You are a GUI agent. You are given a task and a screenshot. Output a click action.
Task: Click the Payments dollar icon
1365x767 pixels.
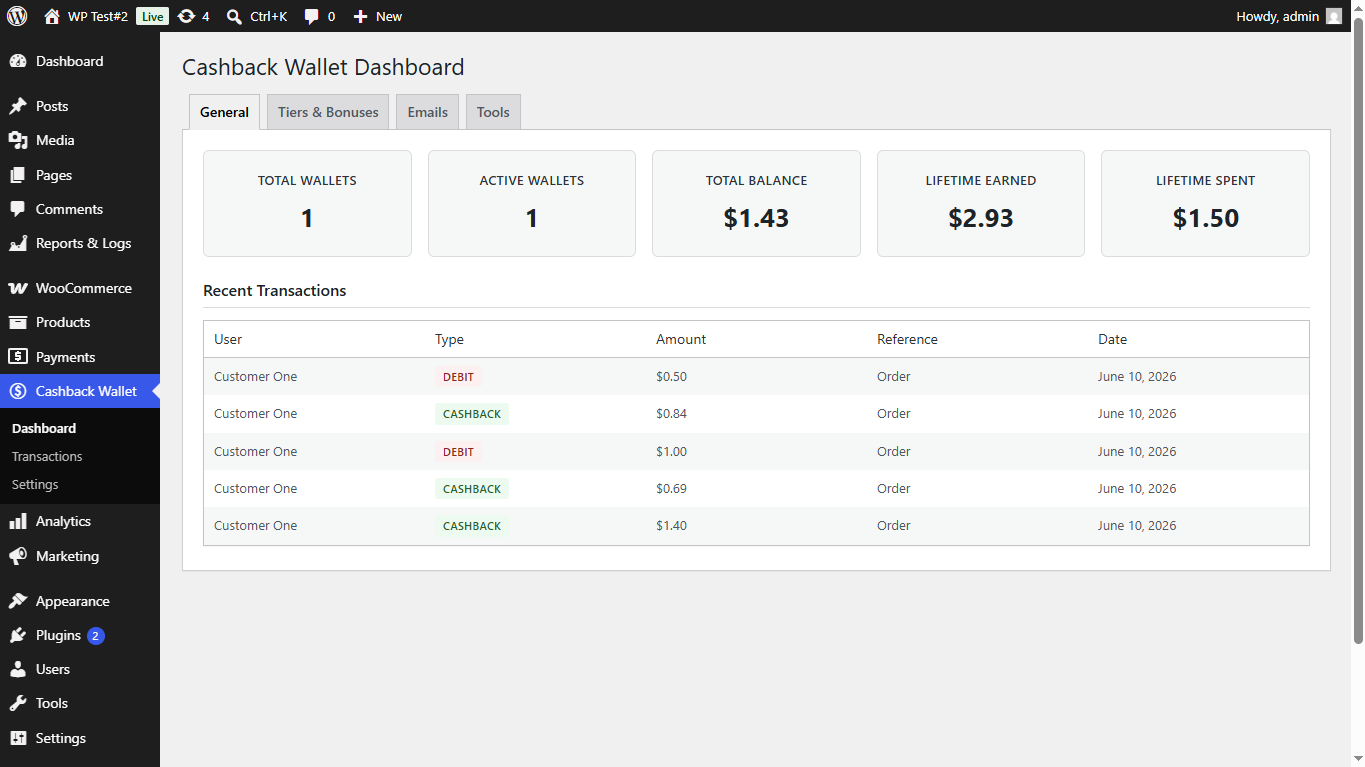click(18, 357)
